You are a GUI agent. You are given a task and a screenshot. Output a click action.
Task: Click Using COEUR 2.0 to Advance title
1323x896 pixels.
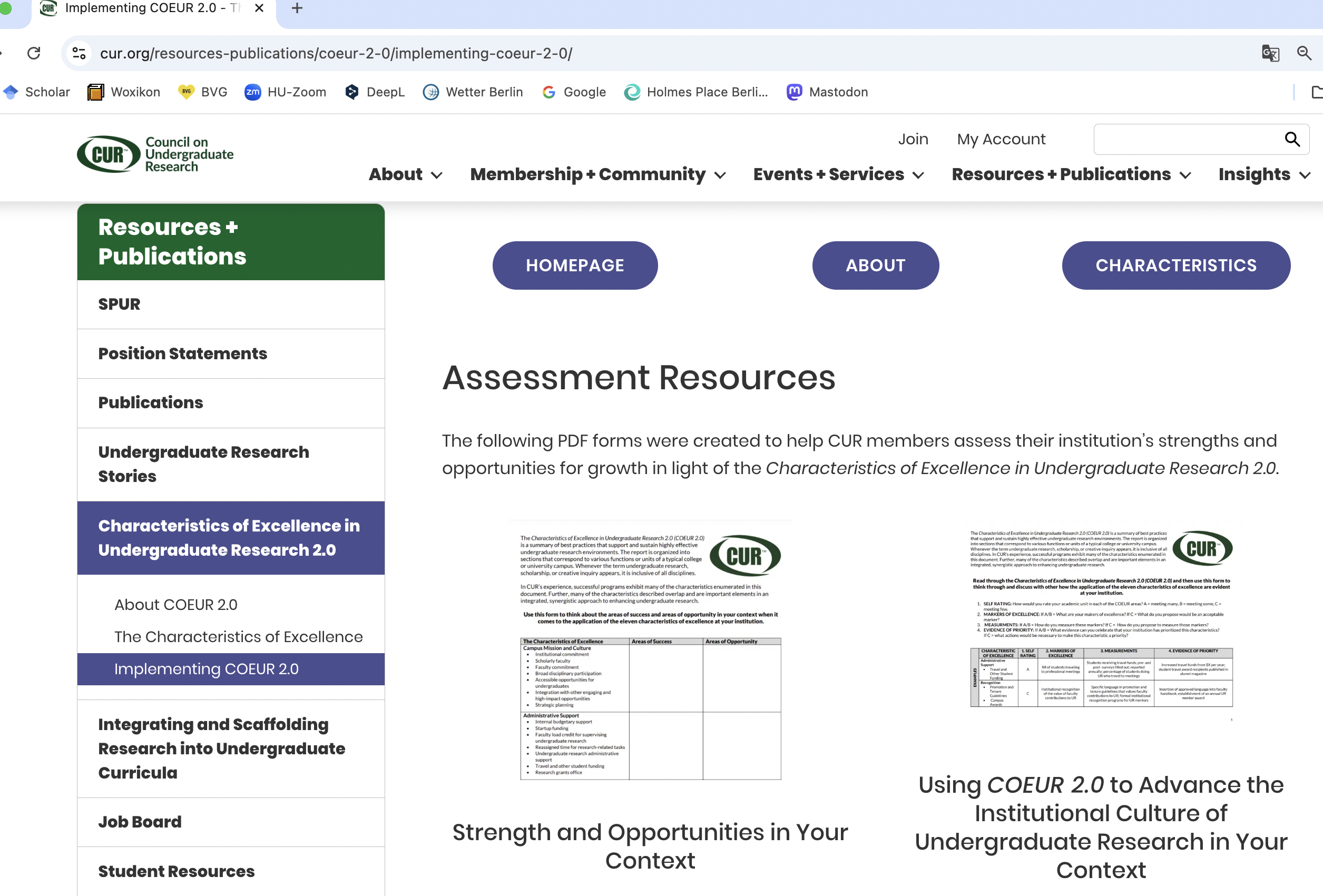(1101, 827)
